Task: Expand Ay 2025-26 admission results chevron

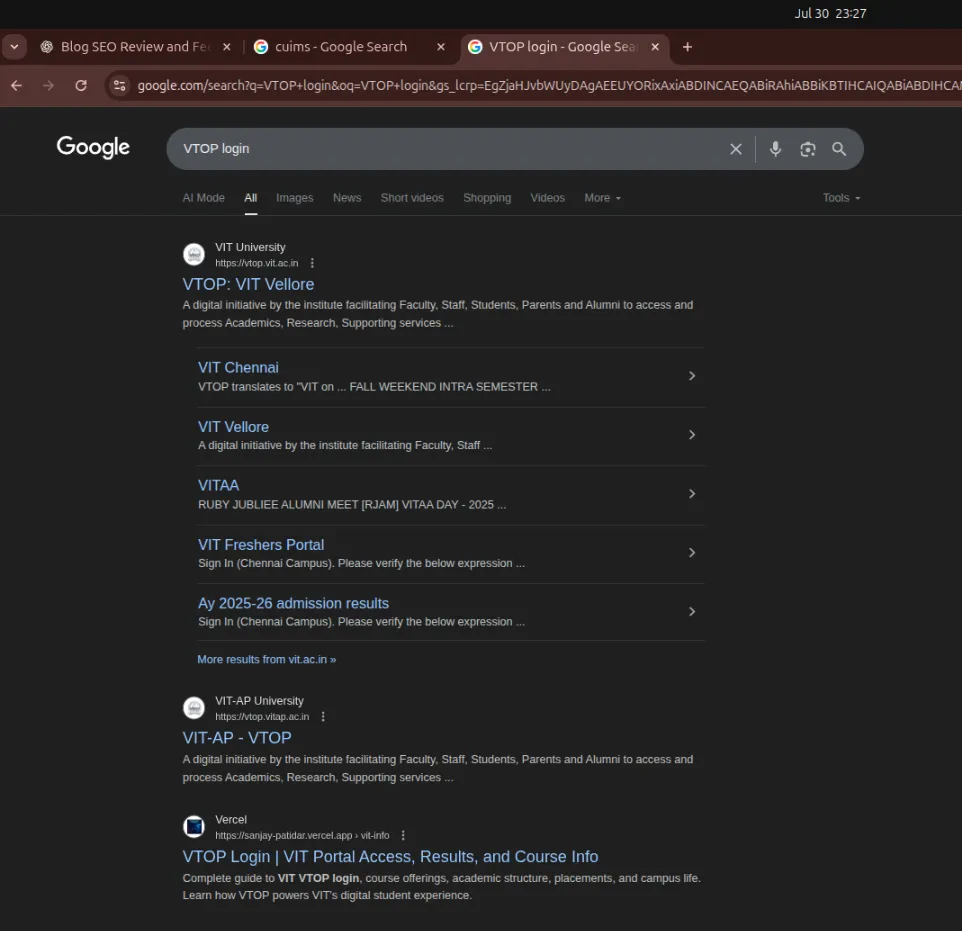Action: click(x=691, y=611)
